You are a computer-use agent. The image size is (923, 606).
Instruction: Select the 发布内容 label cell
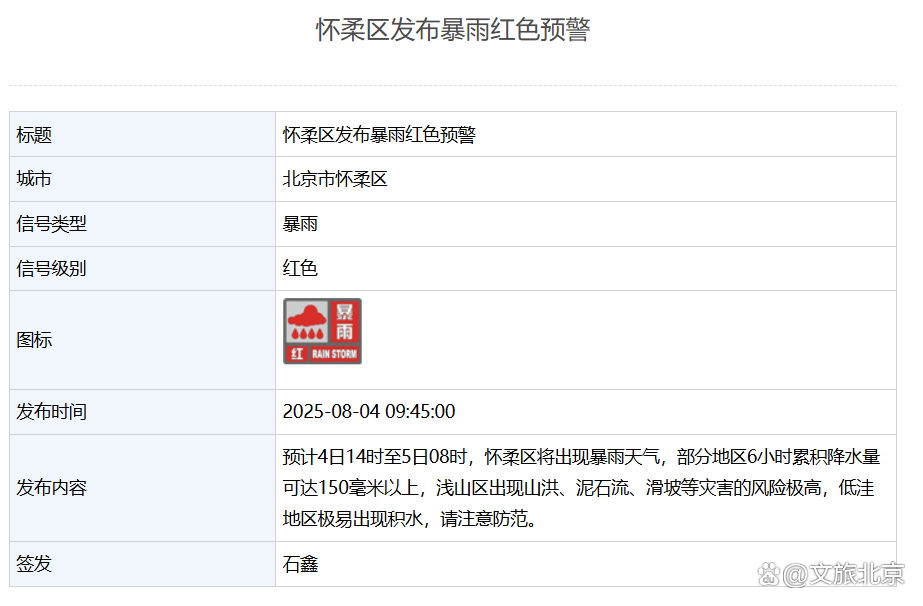pos(52,488)
